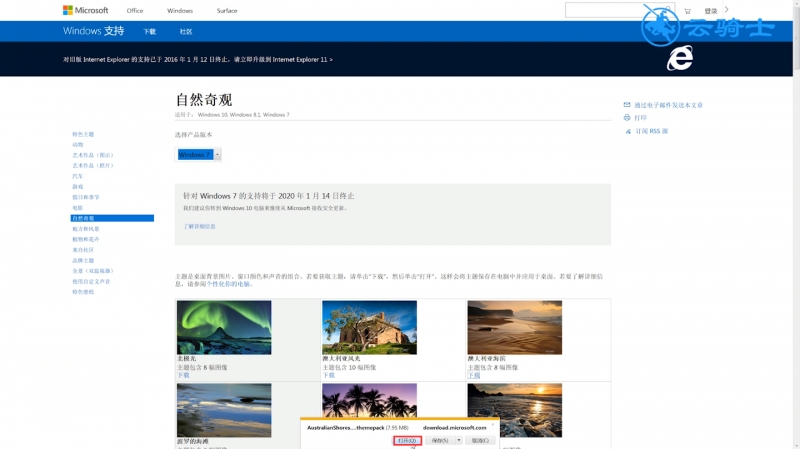The image size is (800, 449).
Task: Open 艺术作品（照片）in the sidebar
Action: [93, 165]
